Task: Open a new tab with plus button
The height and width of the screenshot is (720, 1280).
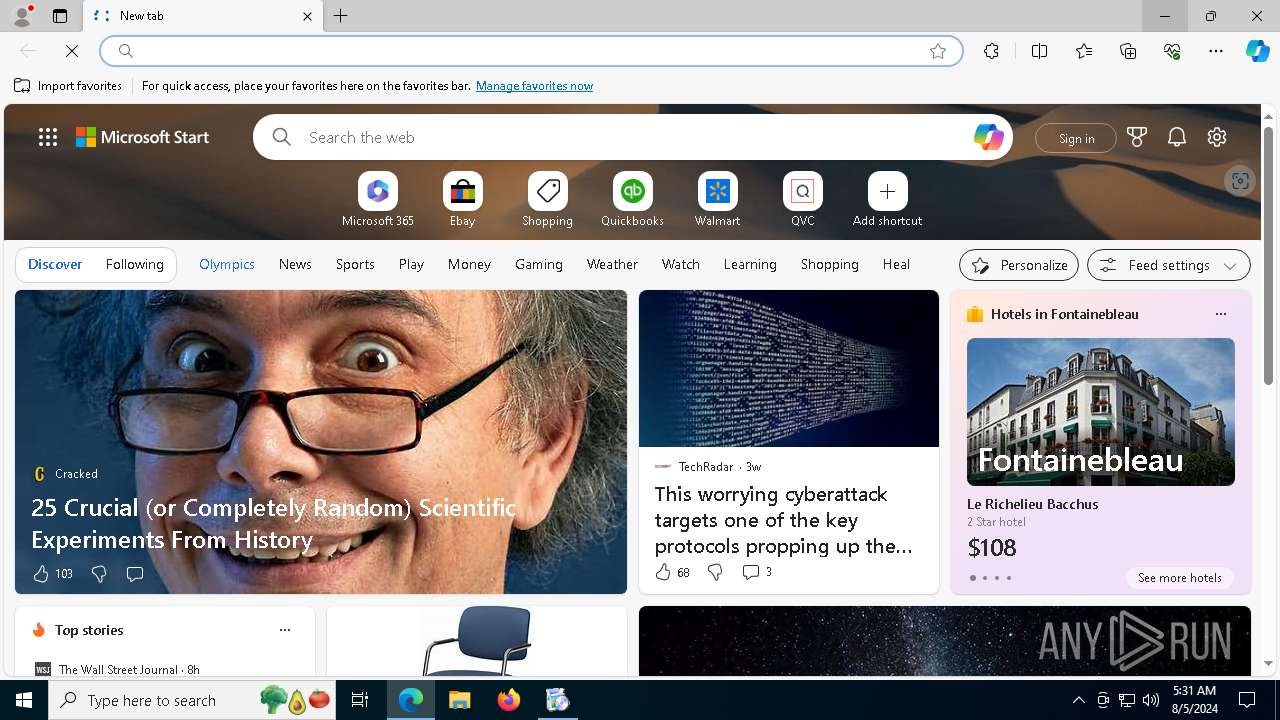Action: [x=341, y=16]
